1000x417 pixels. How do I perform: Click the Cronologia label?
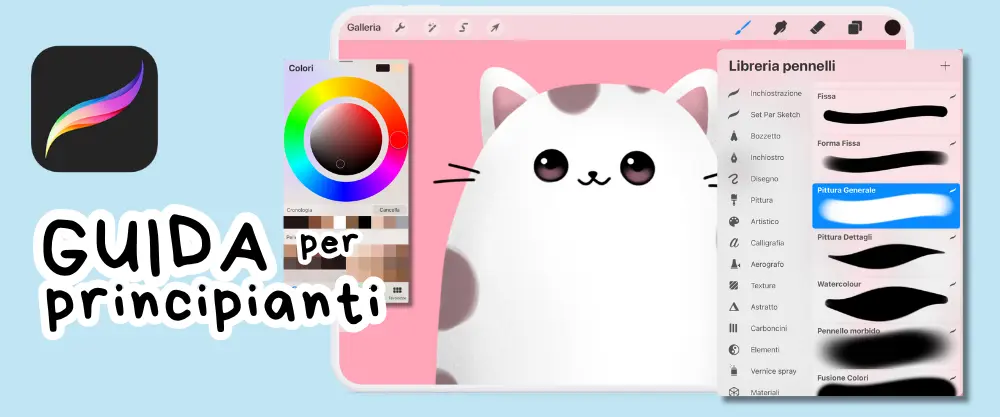[299, 210]
